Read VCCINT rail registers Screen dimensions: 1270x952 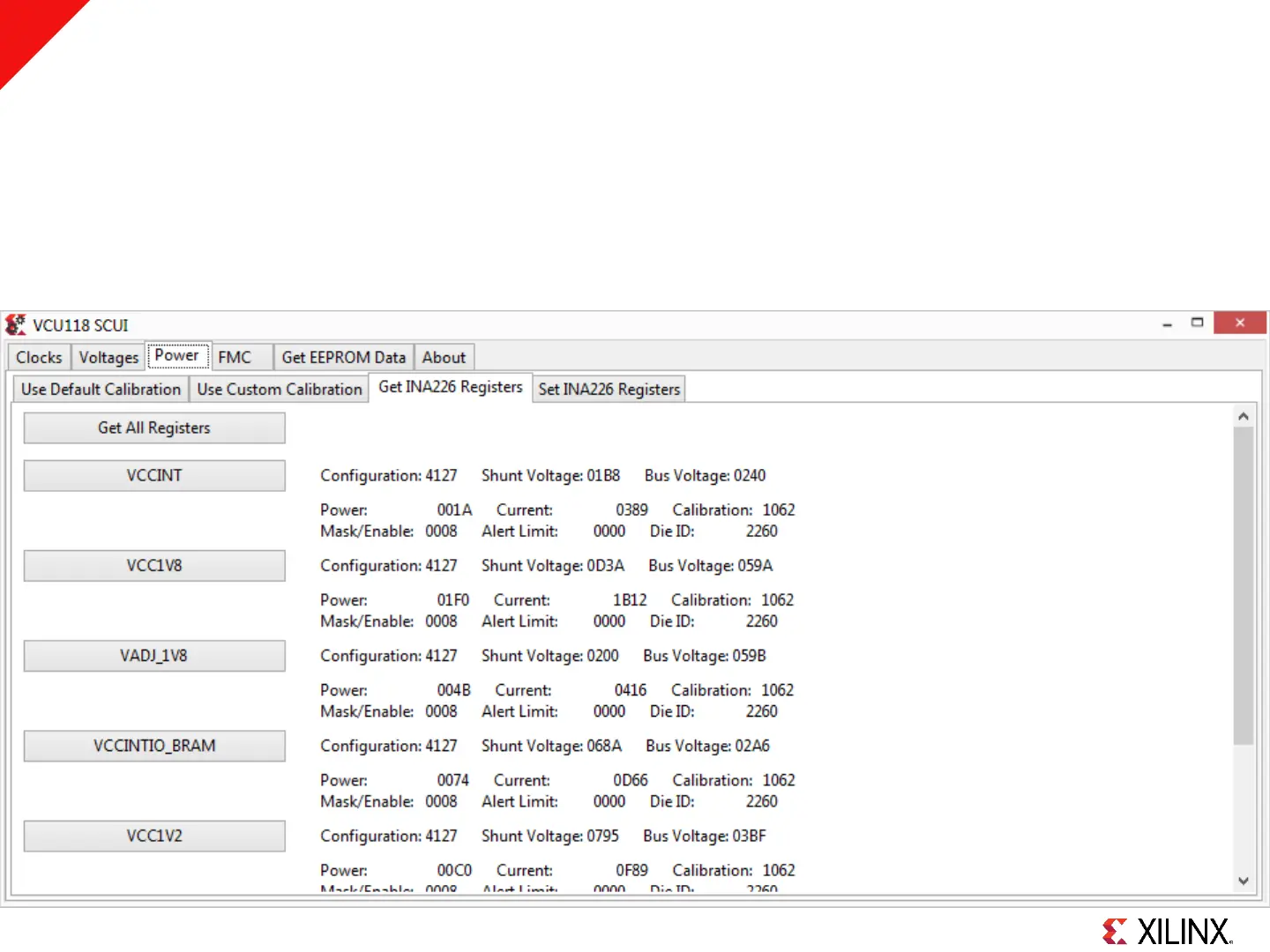pyautogui.click(x=154, y=475)
